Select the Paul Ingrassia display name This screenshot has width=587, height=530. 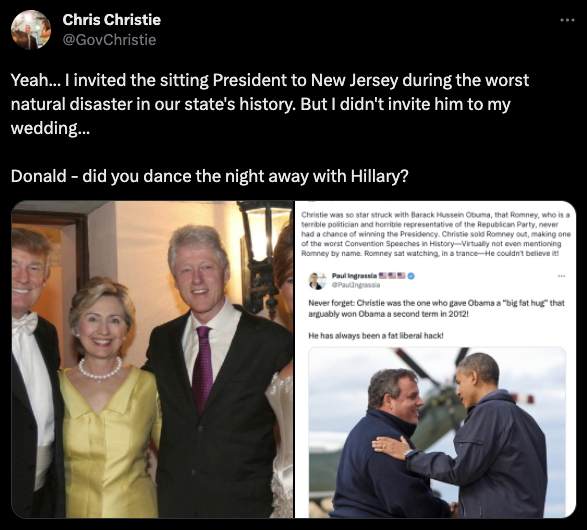tap(354, 276)
